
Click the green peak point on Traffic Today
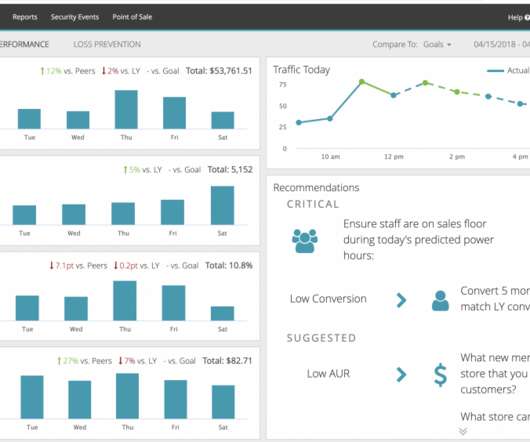(362, 82)
